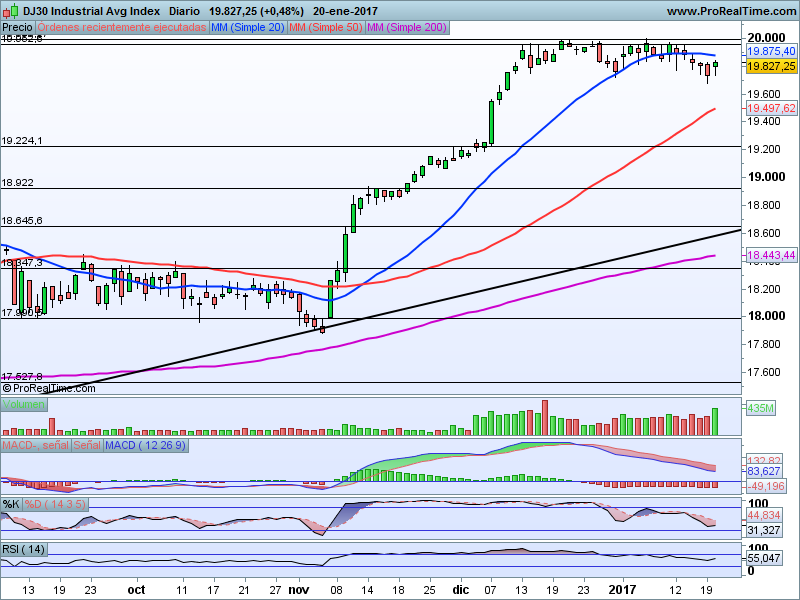Click the 19.224,1 horizontal level label
The image size is (800, 600).
click(x=22, y=141)
